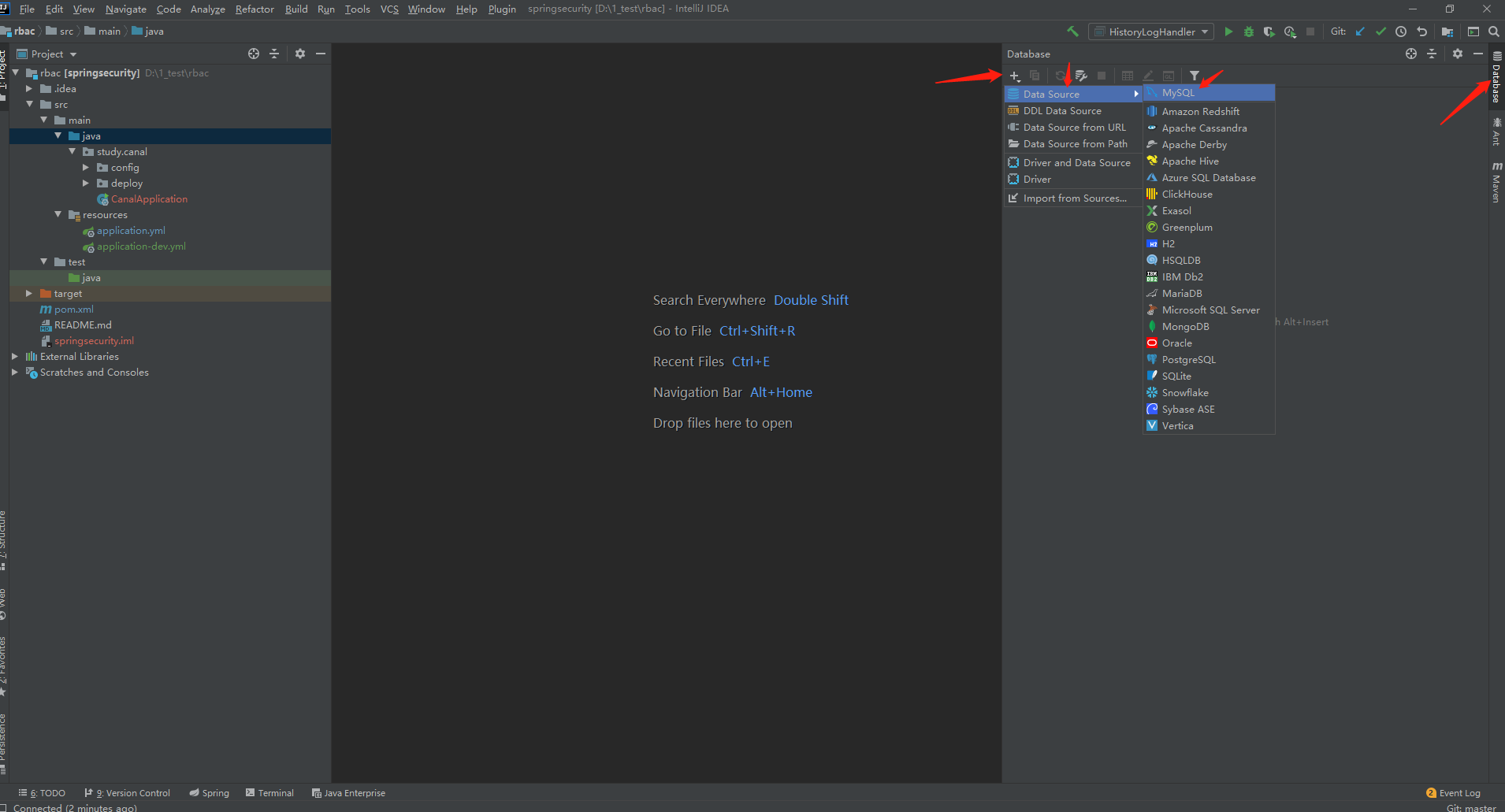Expand Scratches and Consoles arrow
This screenshot has height=812, width=1505.
[x=15, y=373]
